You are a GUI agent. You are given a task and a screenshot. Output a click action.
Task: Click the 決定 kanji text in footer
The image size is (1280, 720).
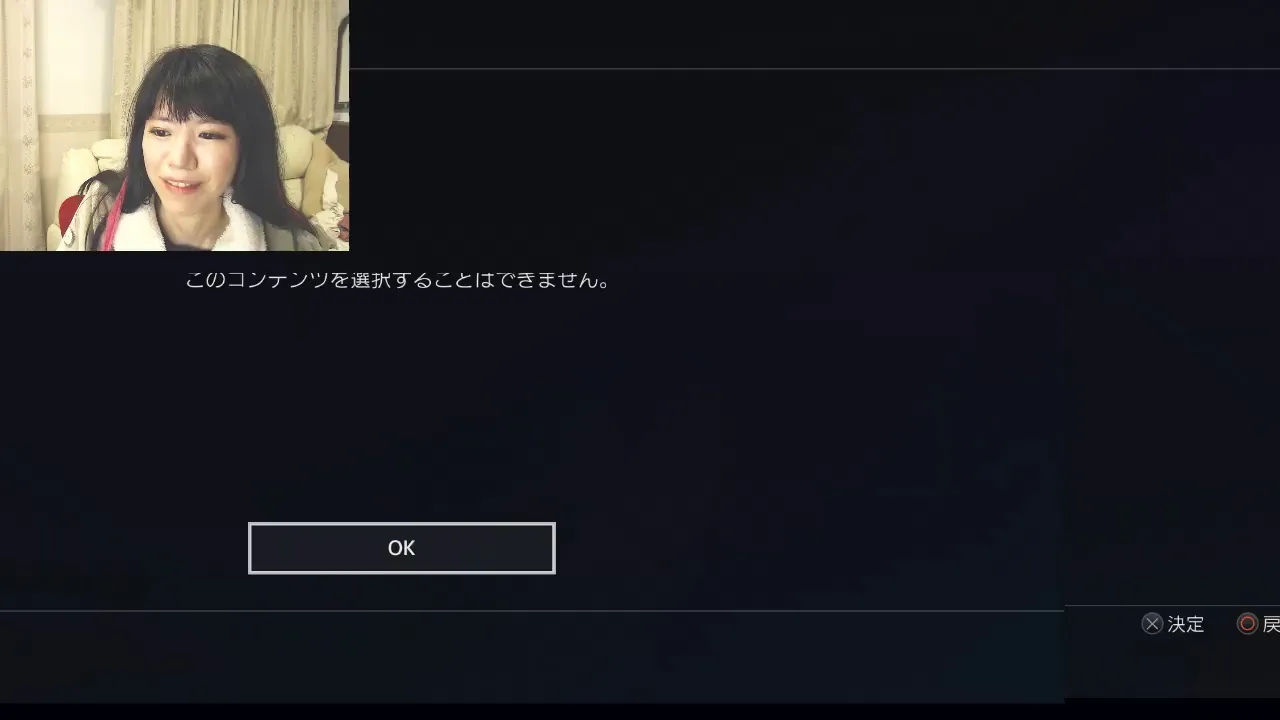pos(1186,624)
